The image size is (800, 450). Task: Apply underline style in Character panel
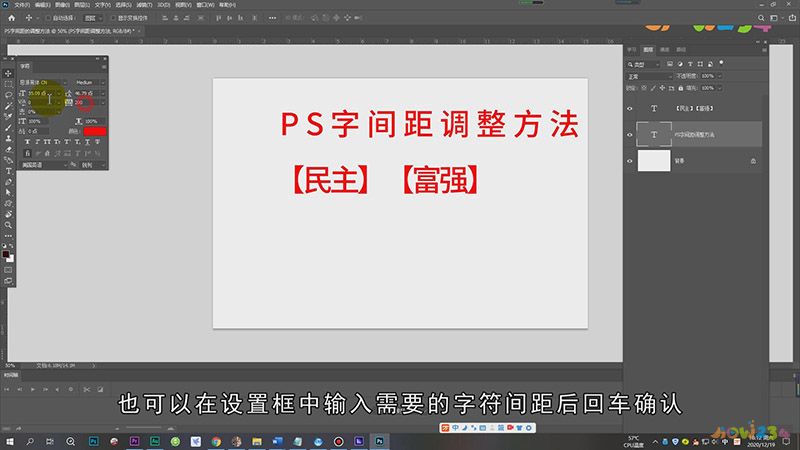click(x=87, y=142)
